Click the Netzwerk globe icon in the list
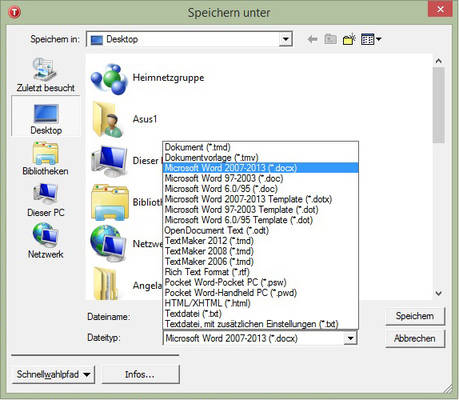 109,244
